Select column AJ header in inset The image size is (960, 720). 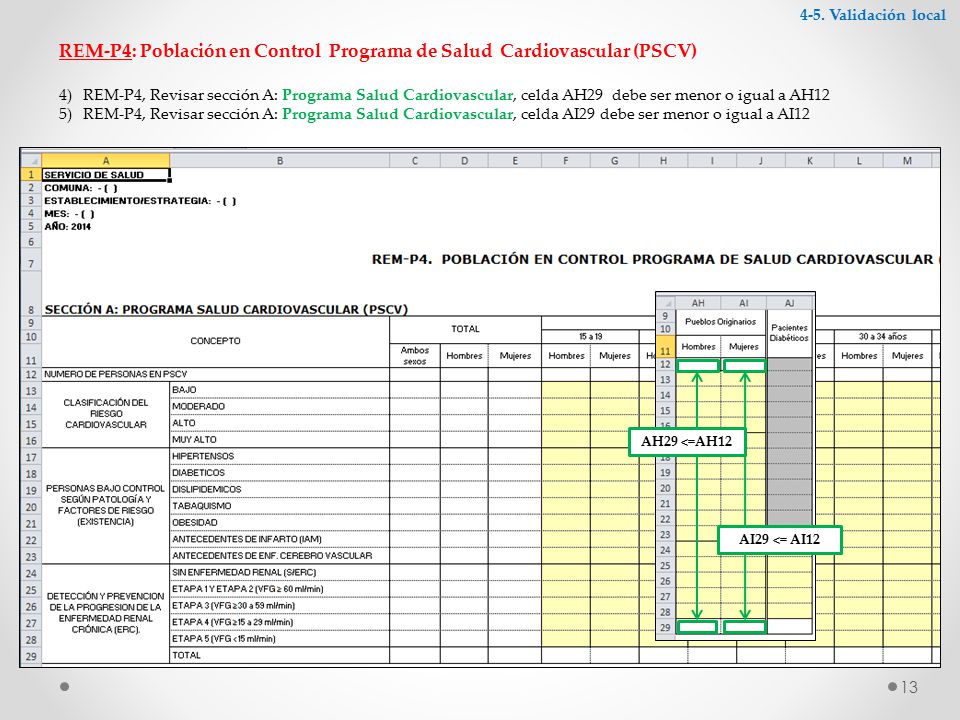pos(789,302)
